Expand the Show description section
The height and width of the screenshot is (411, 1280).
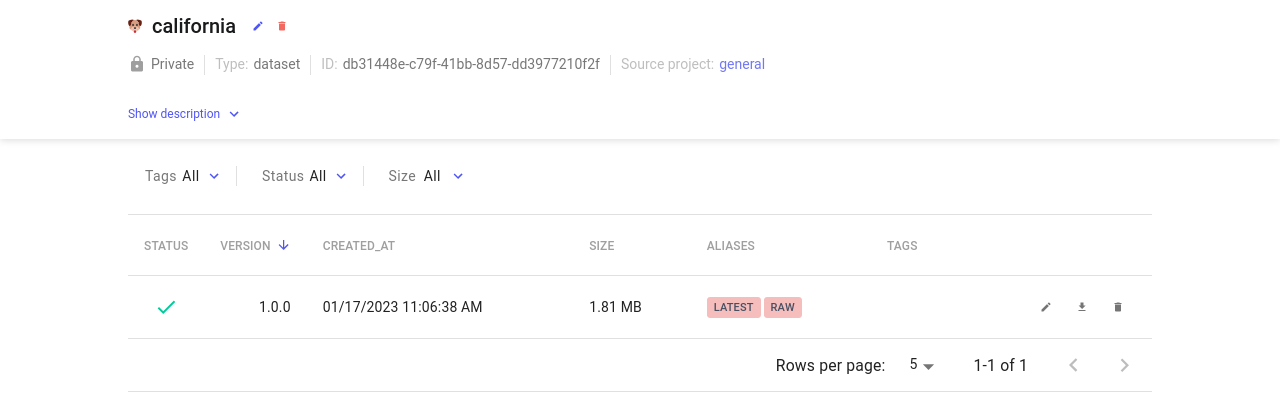click(184, 114)
